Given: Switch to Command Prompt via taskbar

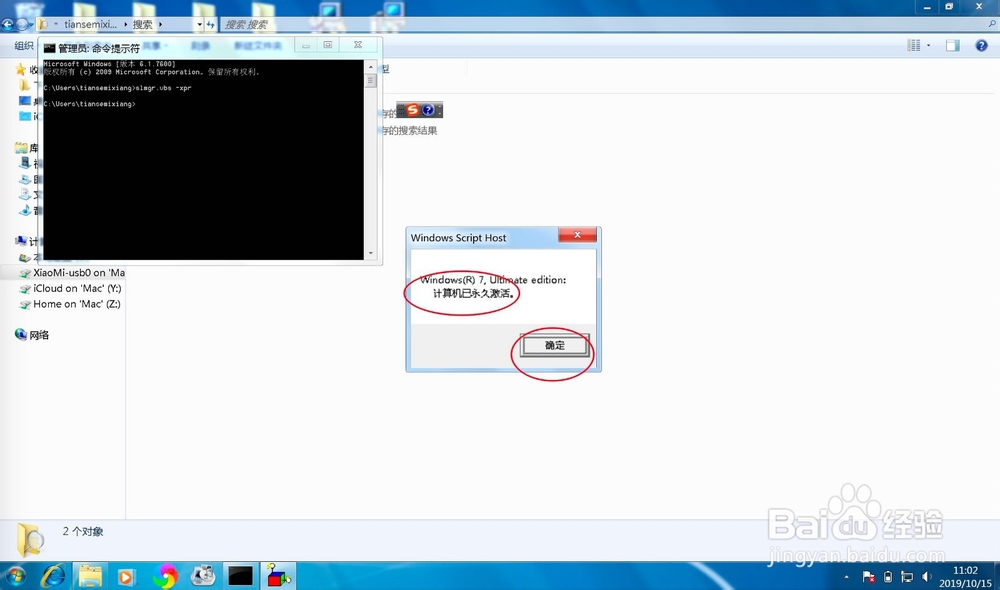Looking at the screenshot, I should (x=240, y=576).
